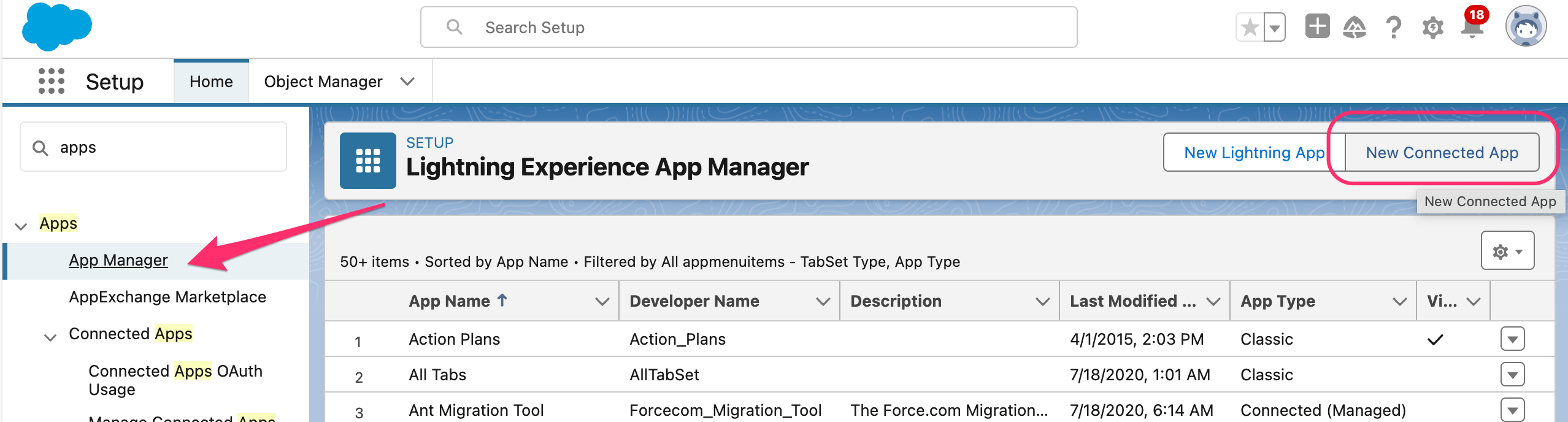Sort by the App Name column header
The height and width of the screenshot is (422, 1568).
pos(457,301)
